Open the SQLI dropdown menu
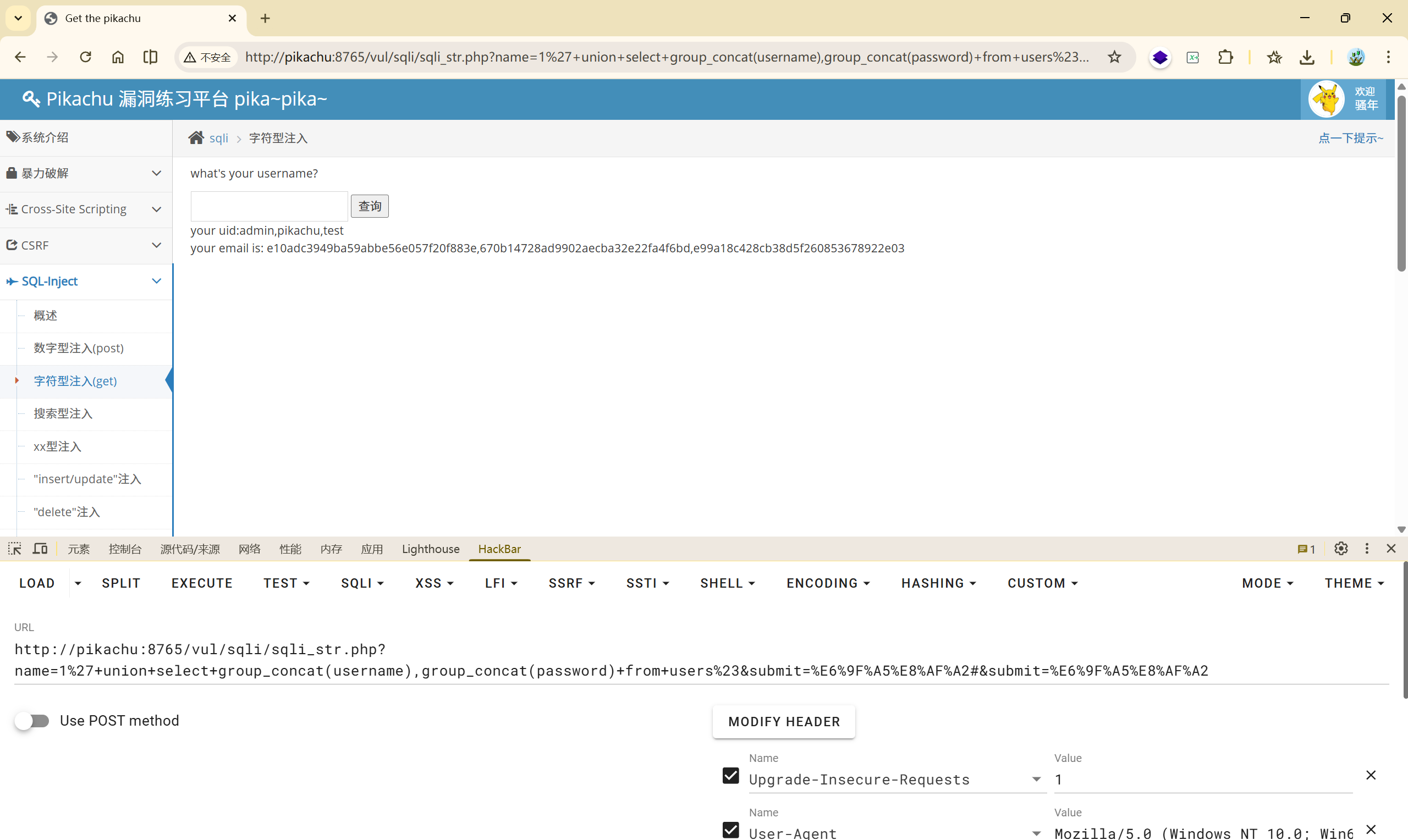1408x840 pixels. 362,583
